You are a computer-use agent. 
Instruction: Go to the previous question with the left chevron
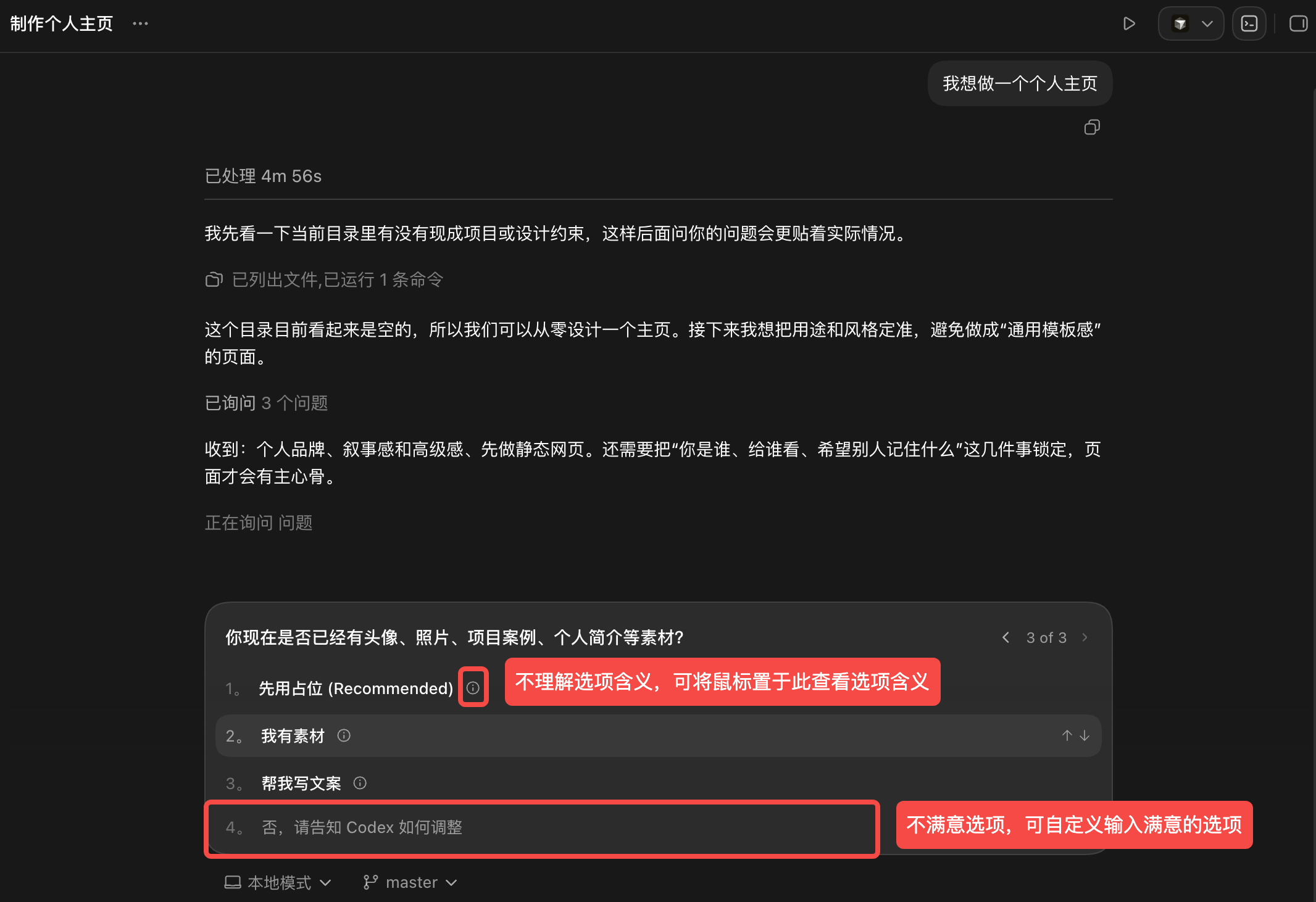1006,637
